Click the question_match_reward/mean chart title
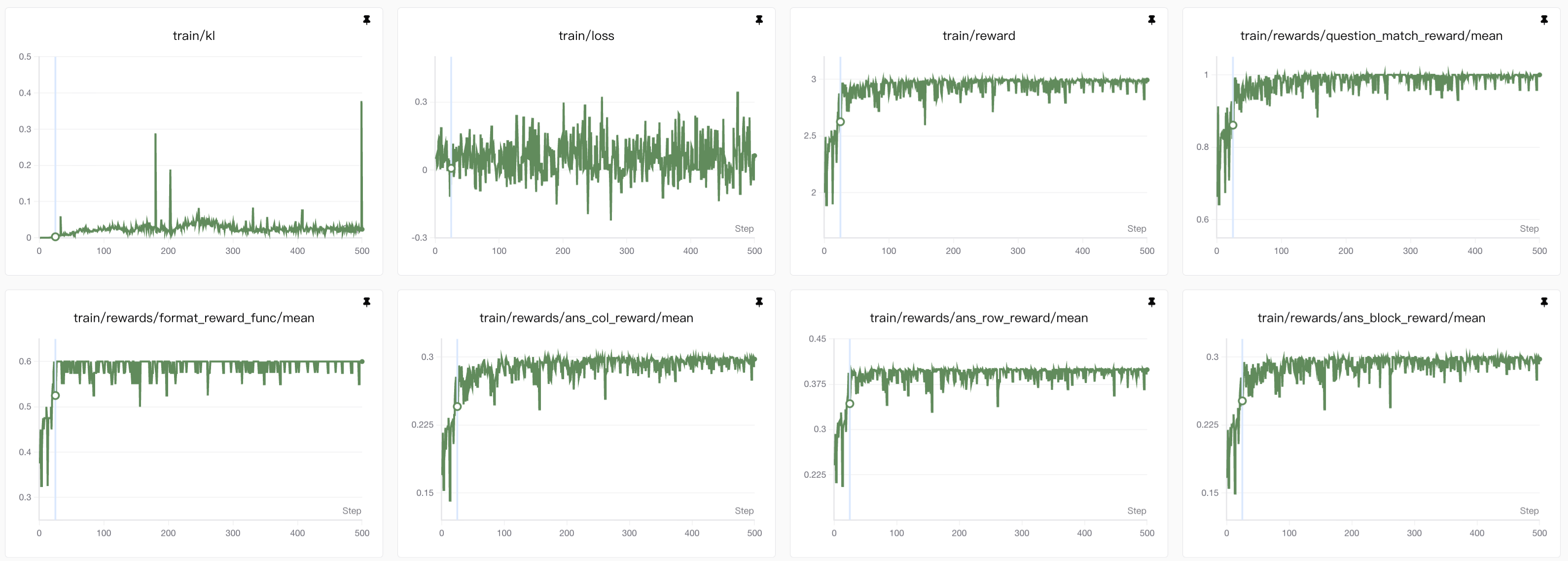The width and height of the screenshot is (1568, 561). 1371,36
